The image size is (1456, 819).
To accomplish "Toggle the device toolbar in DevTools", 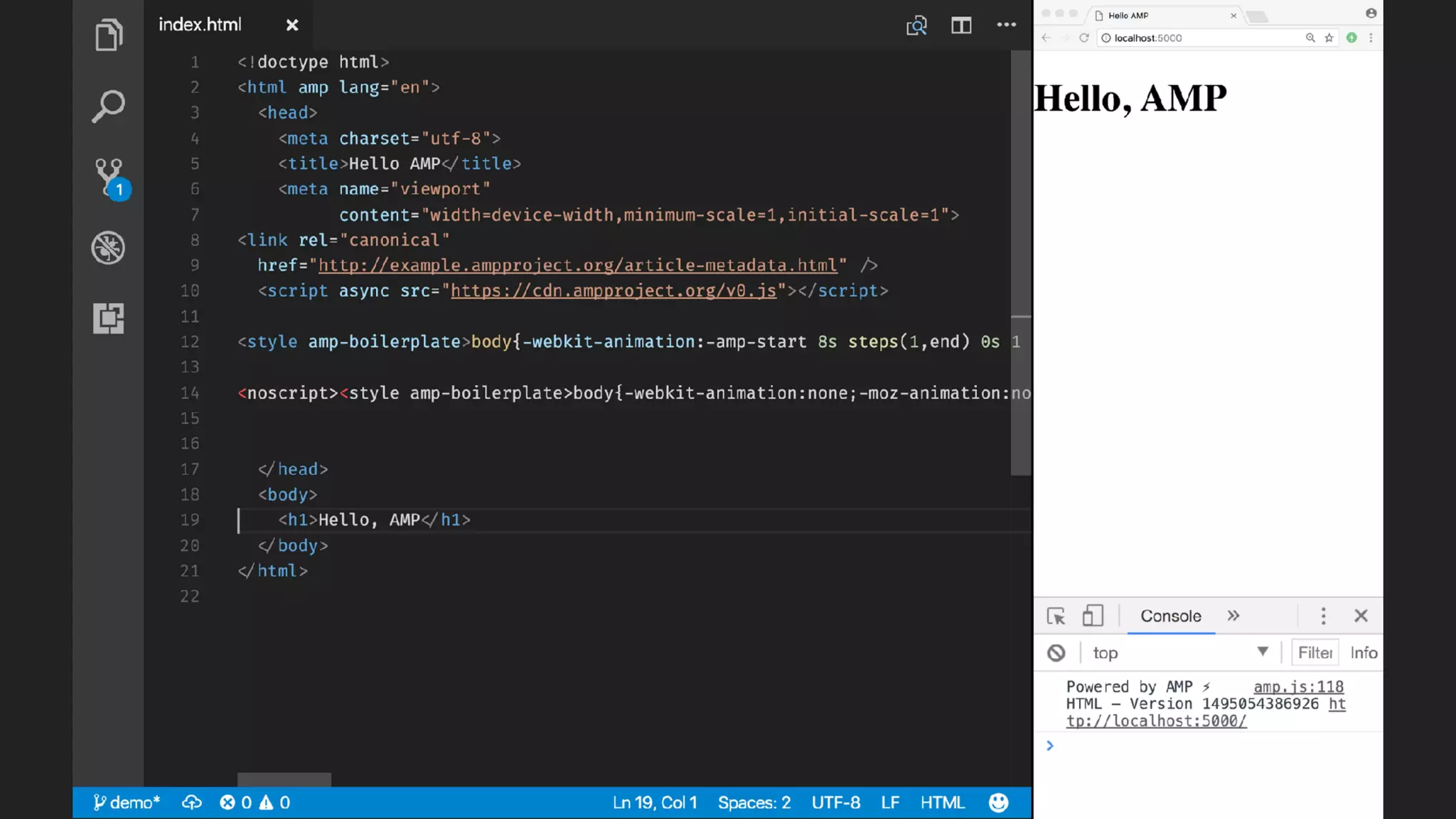I will [1092, 616].
